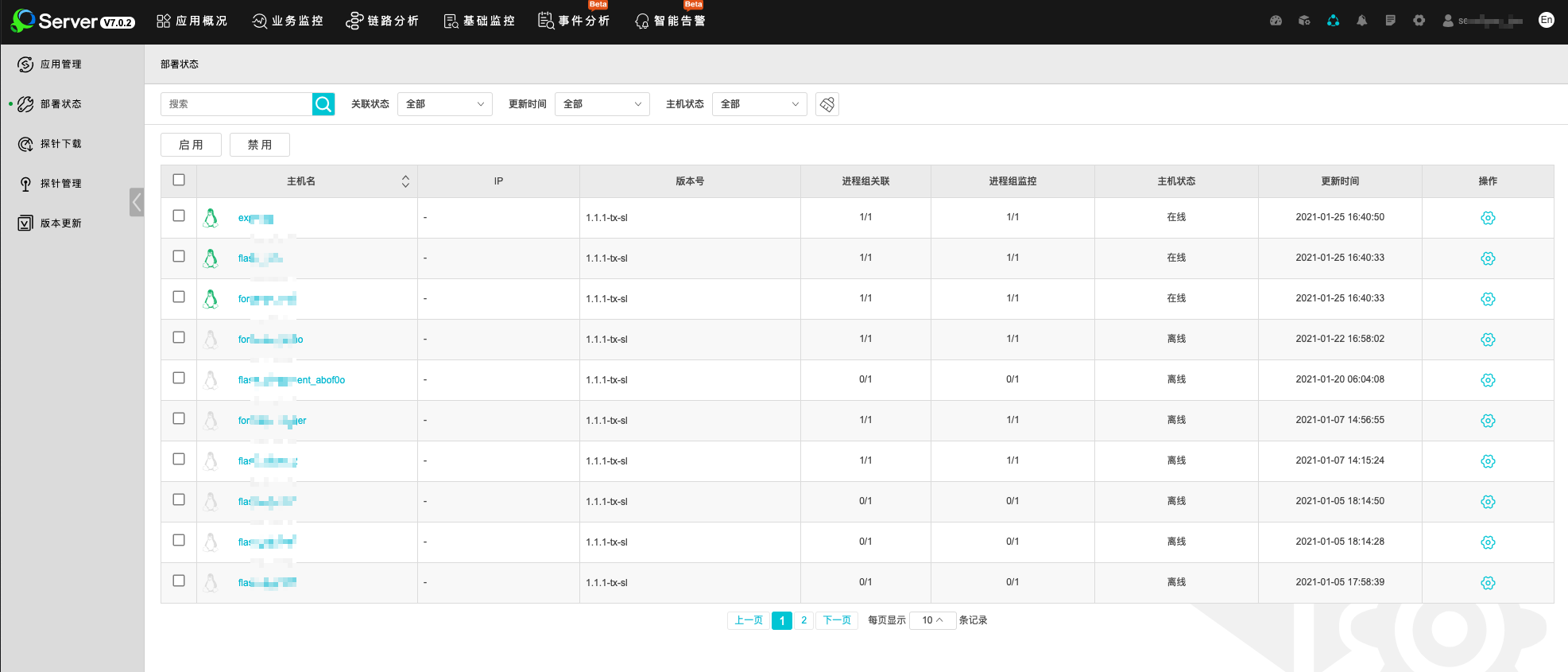Click the current page 1 button
The width and height of the screenshot is (1568, 672).
tap(782, 620)
